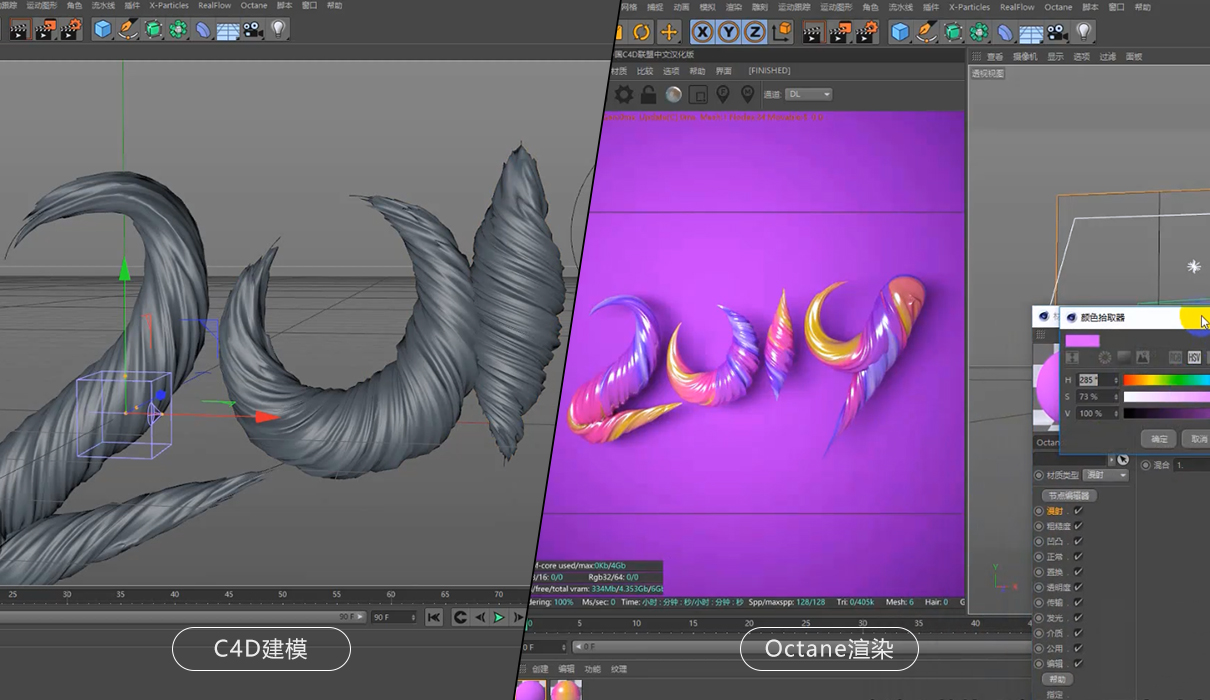
Task: Click the focus picker pin icon
Action: point(723,94)
